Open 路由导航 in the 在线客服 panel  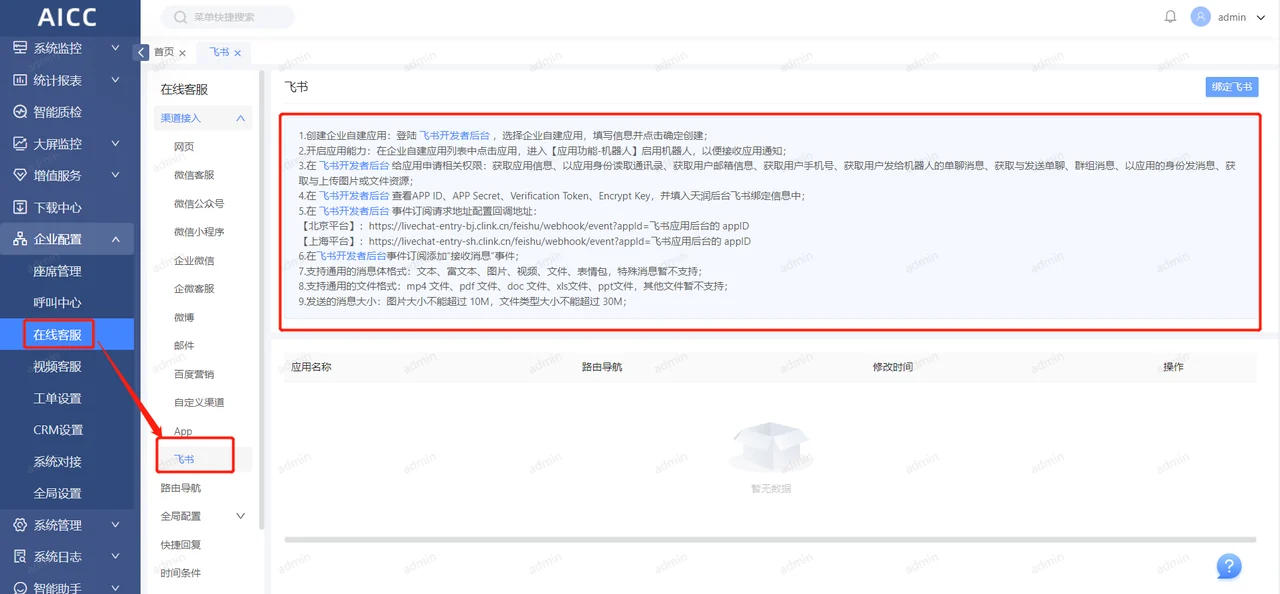tap(181, 488)
